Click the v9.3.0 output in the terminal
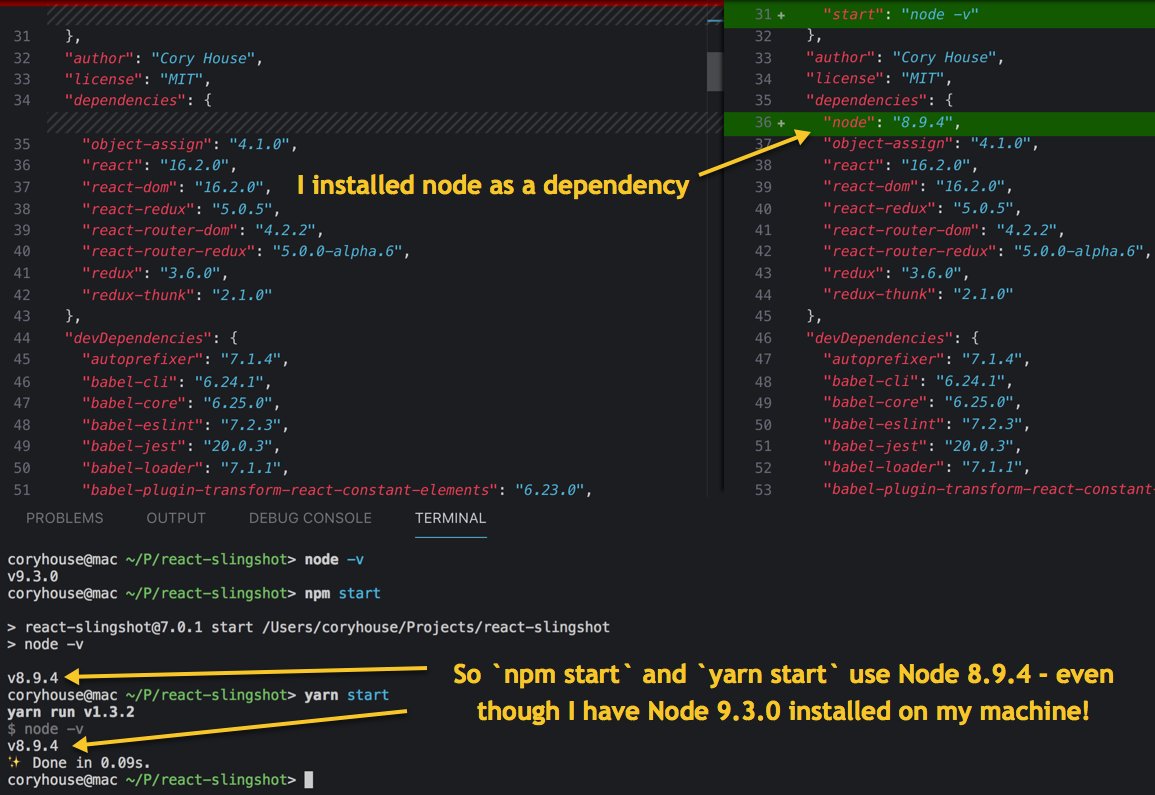Screen dimensions: 1155x795 point(32,576)
